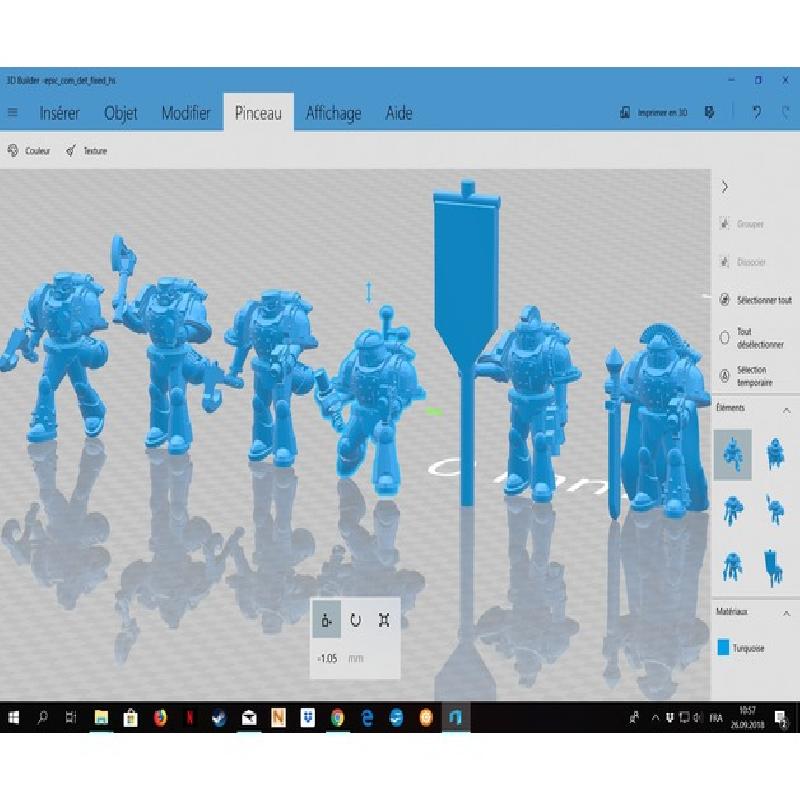This screenshot has width=800, height=800.
Task: Click the FRA language indicator
Action: pyautogui.click(x=716, y=718)
